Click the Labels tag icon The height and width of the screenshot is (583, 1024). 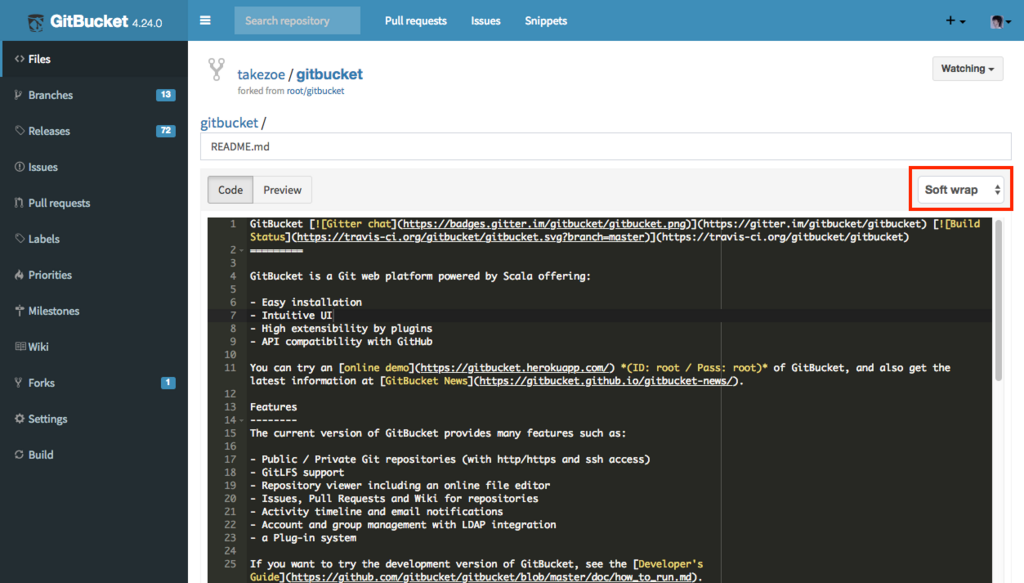(20, 238)
